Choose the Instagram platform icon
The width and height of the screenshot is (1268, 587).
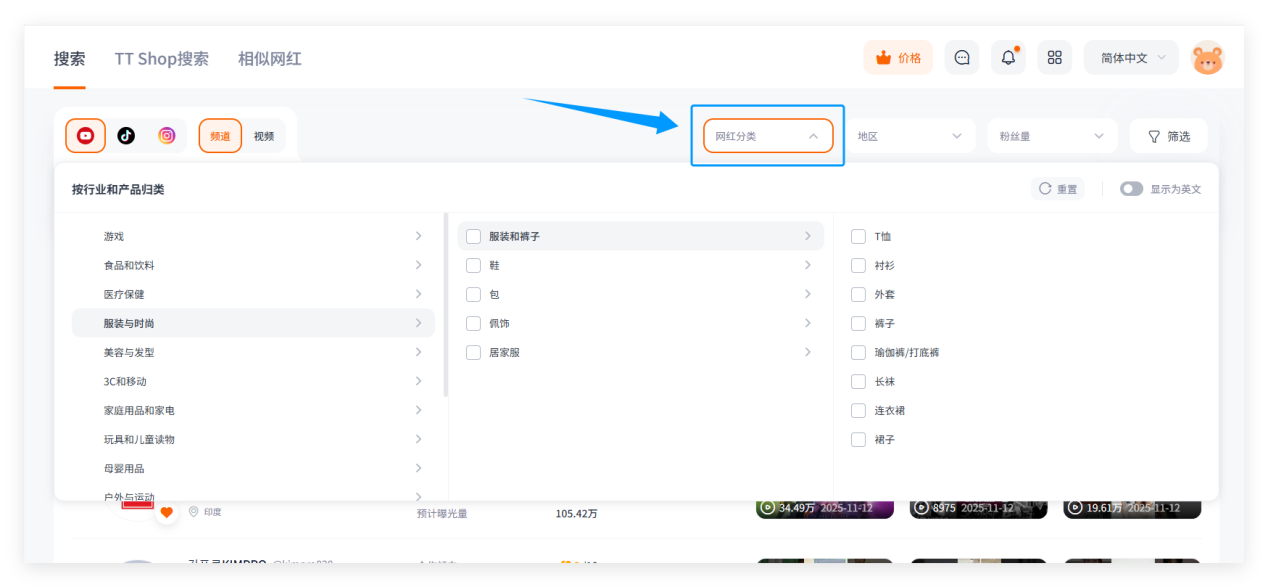(x=167, y=136)
